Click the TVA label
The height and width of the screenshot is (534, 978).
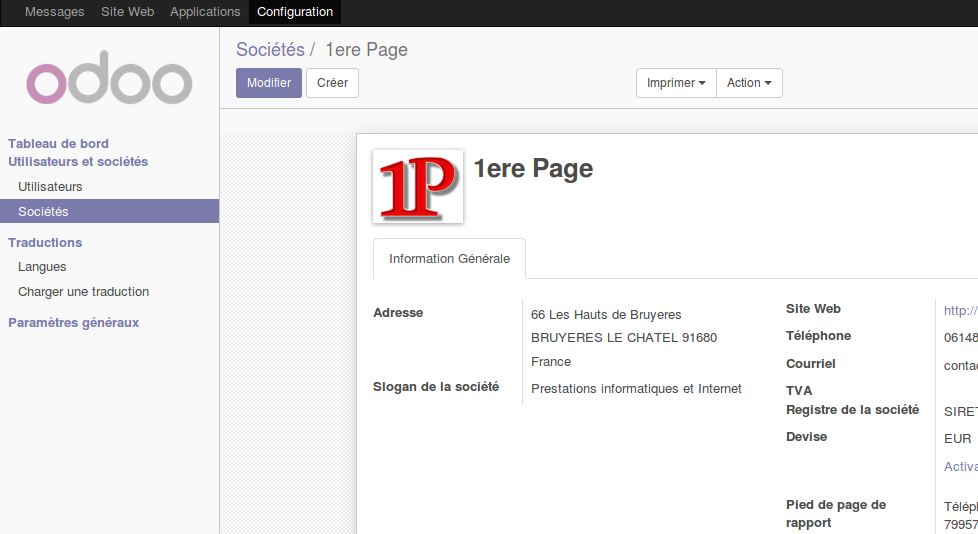click(x=799, y=391)
